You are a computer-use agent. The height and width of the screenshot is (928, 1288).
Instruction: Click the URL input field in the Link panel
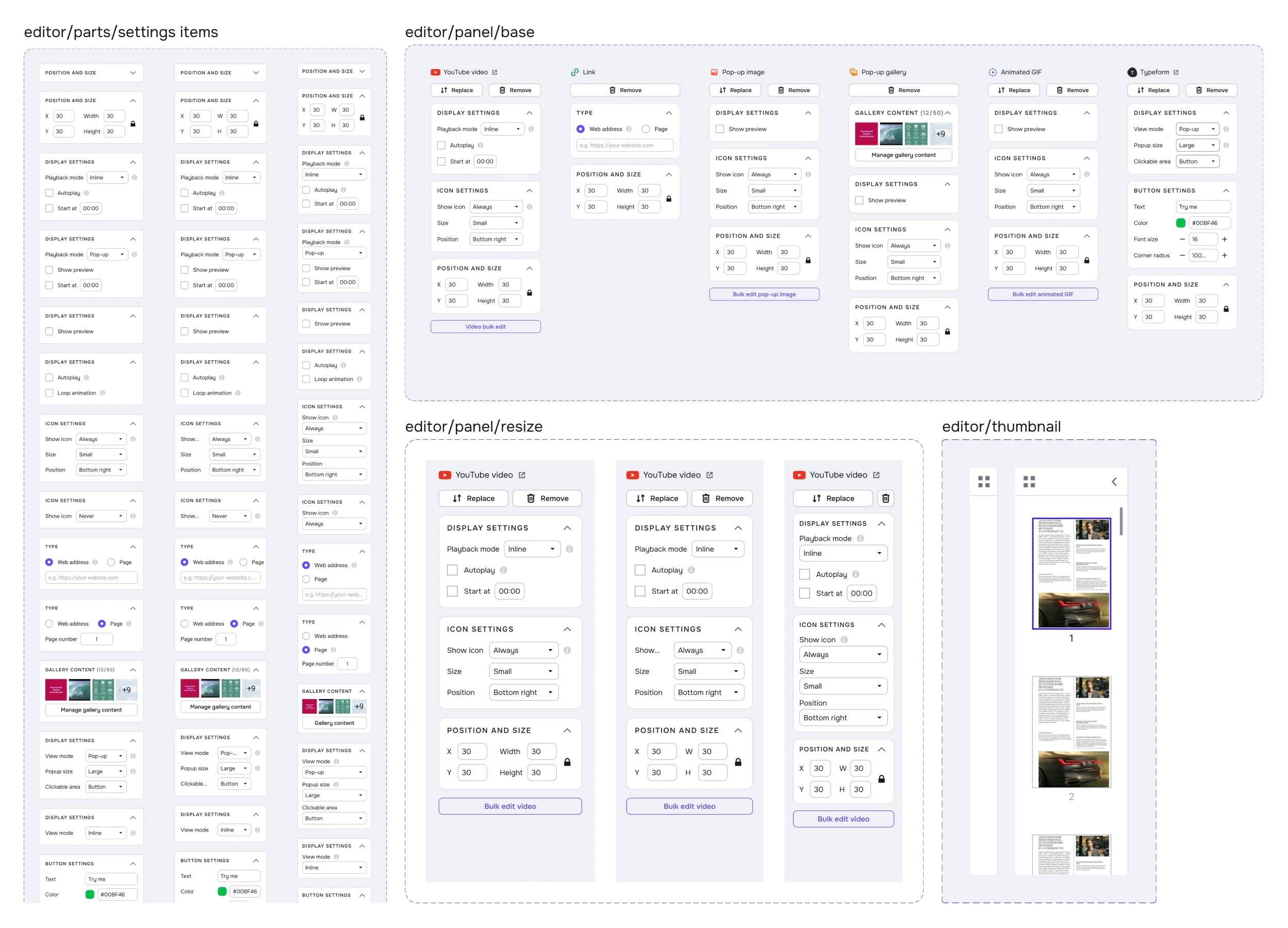coord(625,145)
